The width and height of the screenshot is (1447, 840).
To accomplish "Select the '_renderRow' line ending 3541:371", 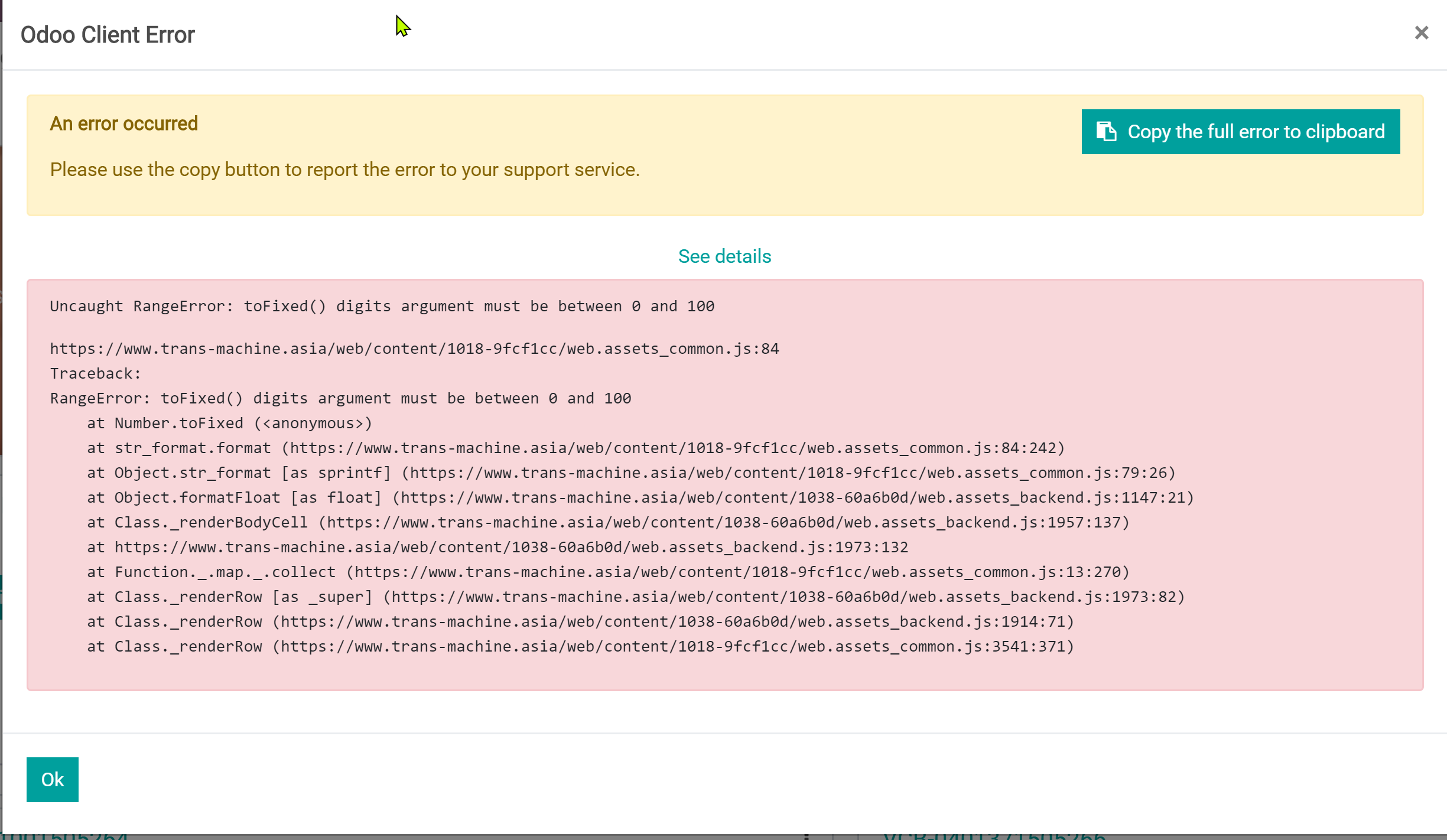I will (x=581, y=646).
